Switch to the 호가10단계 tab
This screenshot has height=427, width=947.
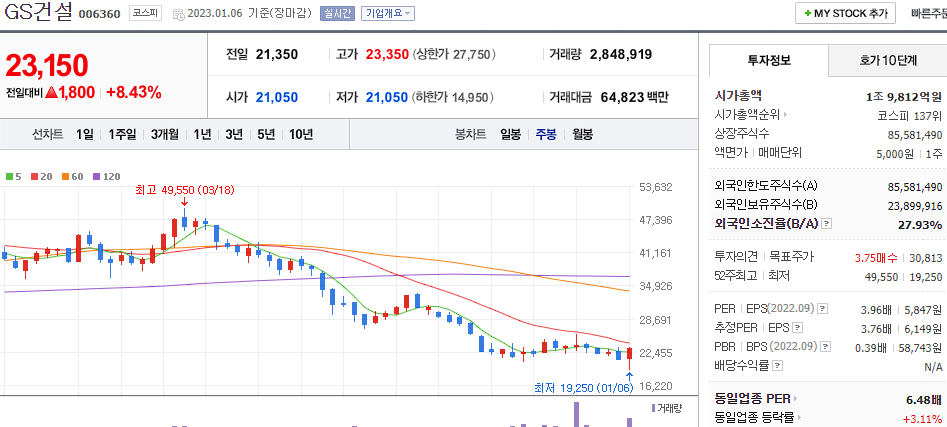tap(888, 60)
